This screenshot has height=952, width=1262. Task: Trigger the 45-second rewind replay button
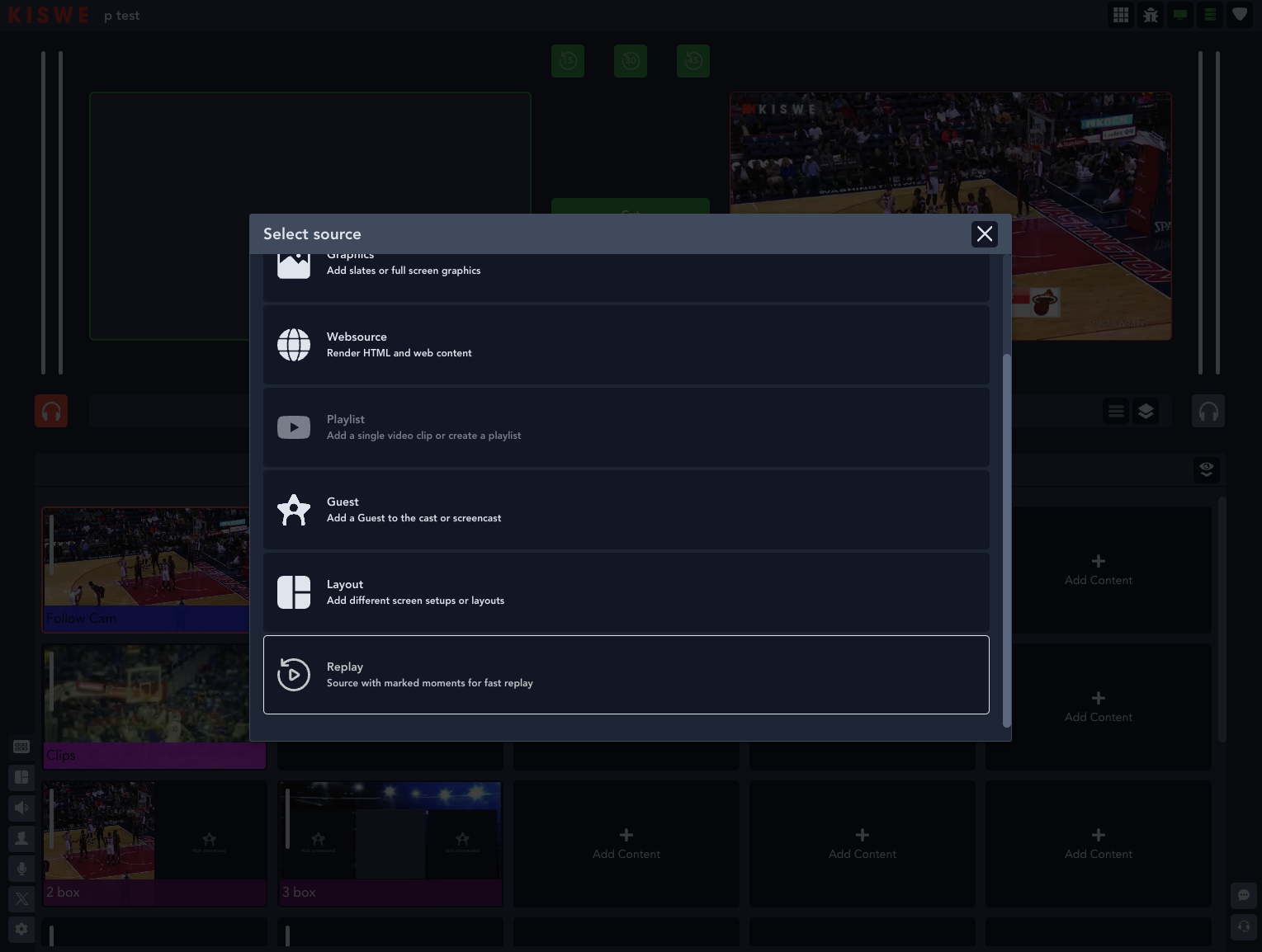693,60
